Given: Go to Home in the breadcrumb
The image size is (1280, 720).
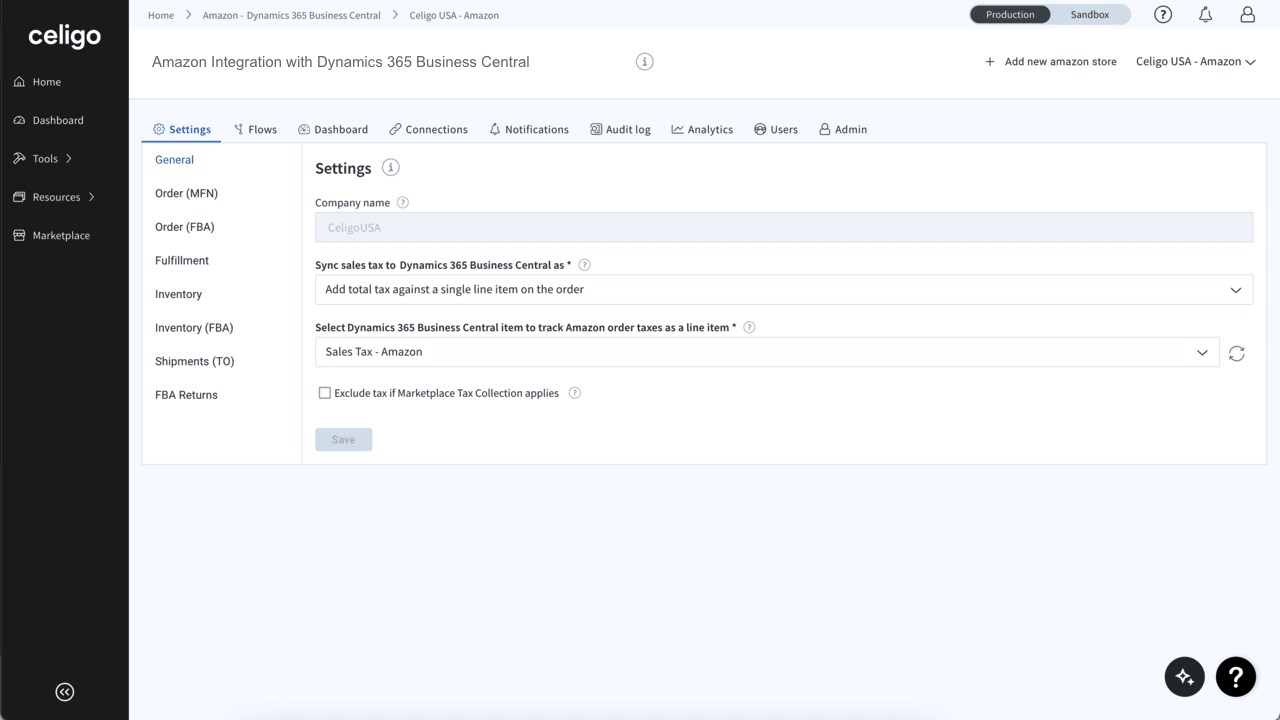Looking at the screenshot, I should click(x=161, y=15).
